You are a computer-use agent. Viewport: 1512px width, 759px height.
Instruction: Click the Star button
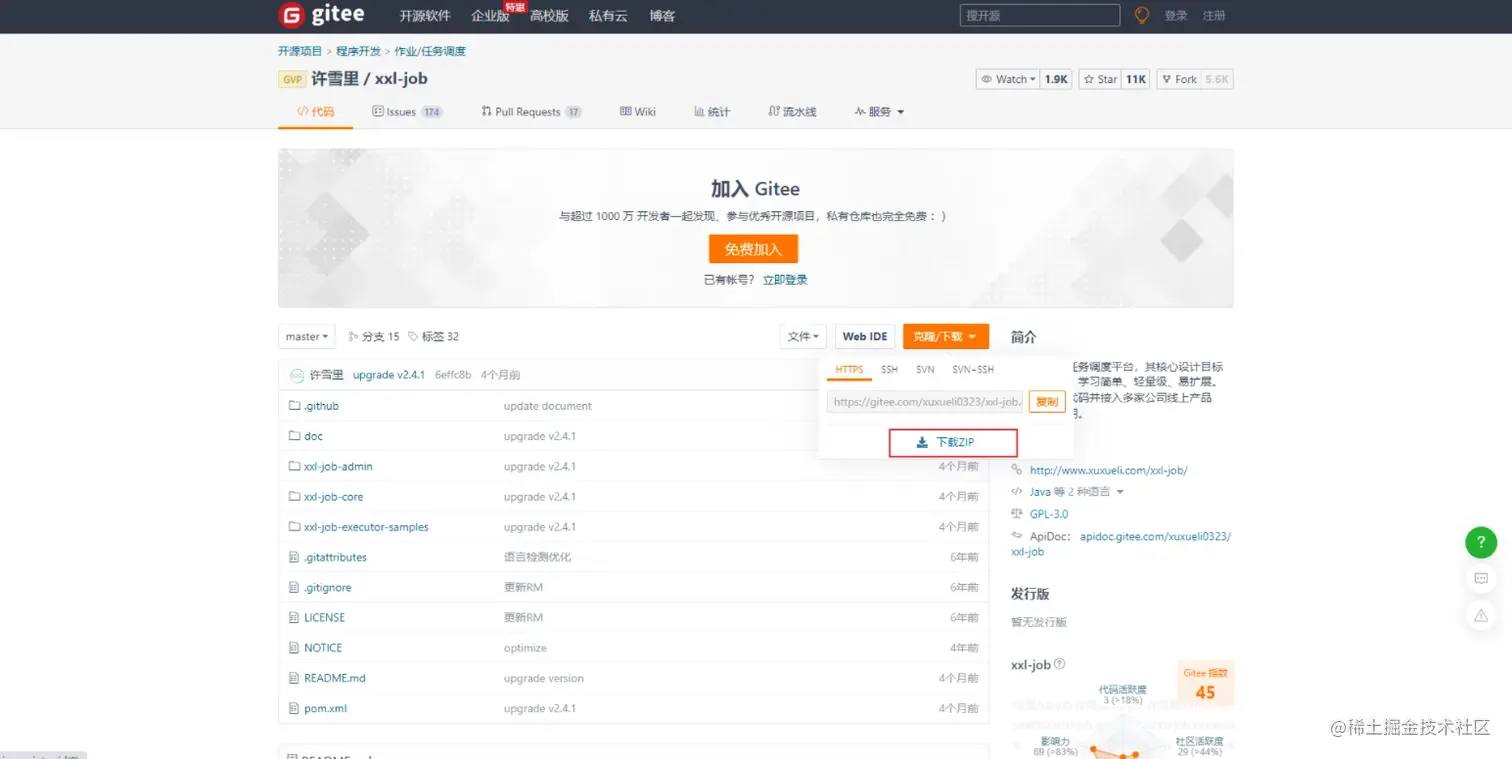[x=1100, y=79]
